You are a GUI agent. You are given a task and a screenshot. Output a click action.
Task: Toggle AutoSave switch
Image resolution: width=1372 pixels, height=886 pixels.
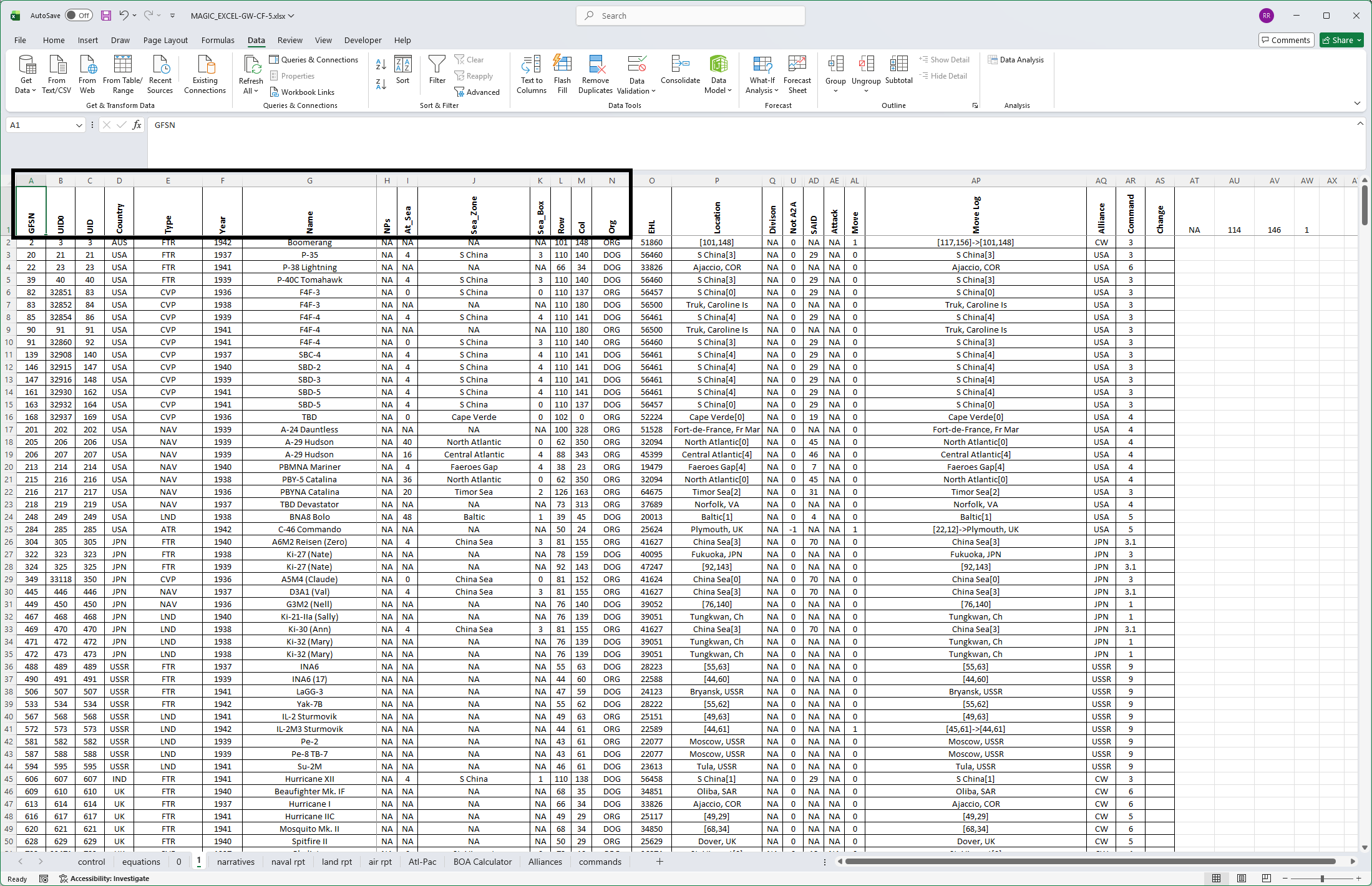coord(79,16)
